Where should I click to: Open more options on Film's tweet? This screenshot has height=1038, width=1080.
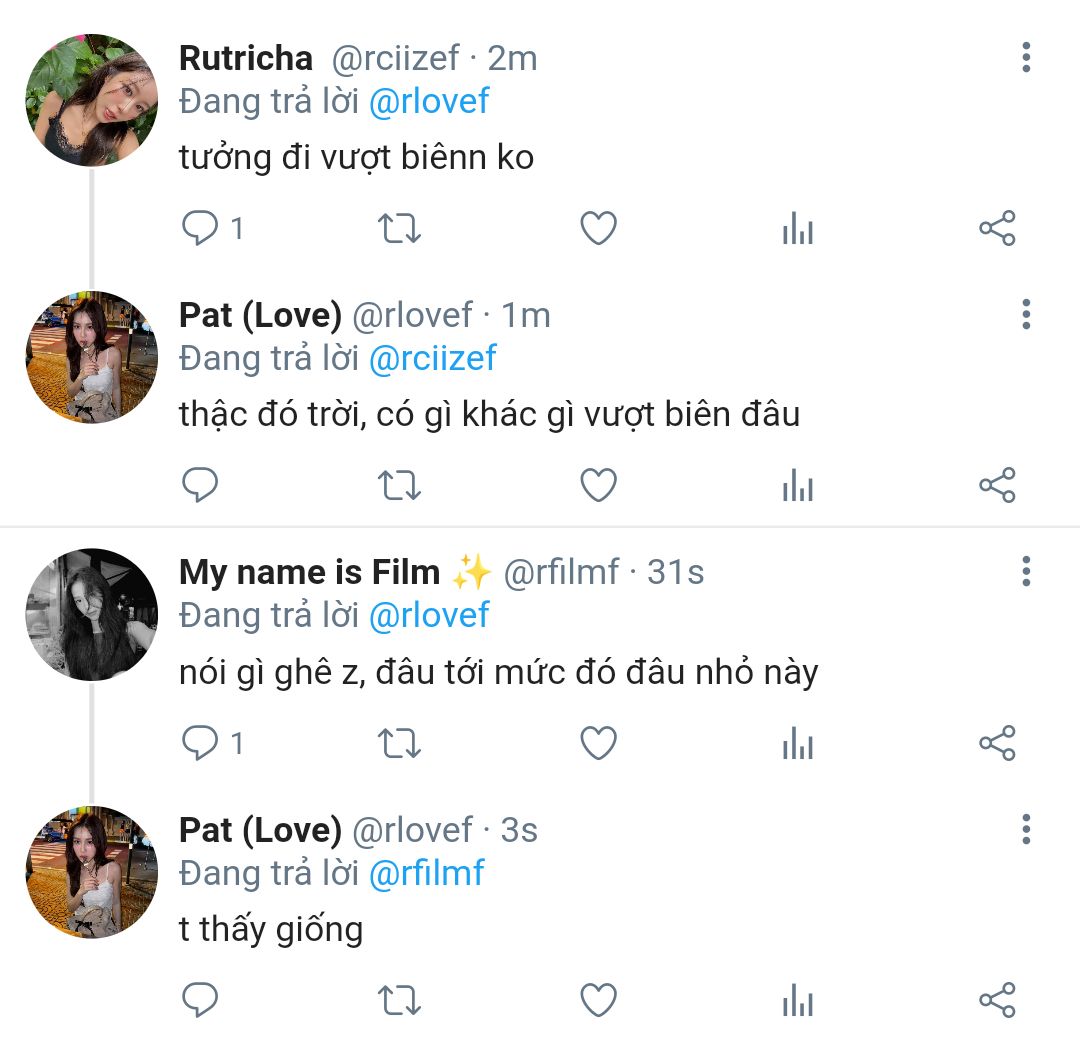tap(1026, 572)
